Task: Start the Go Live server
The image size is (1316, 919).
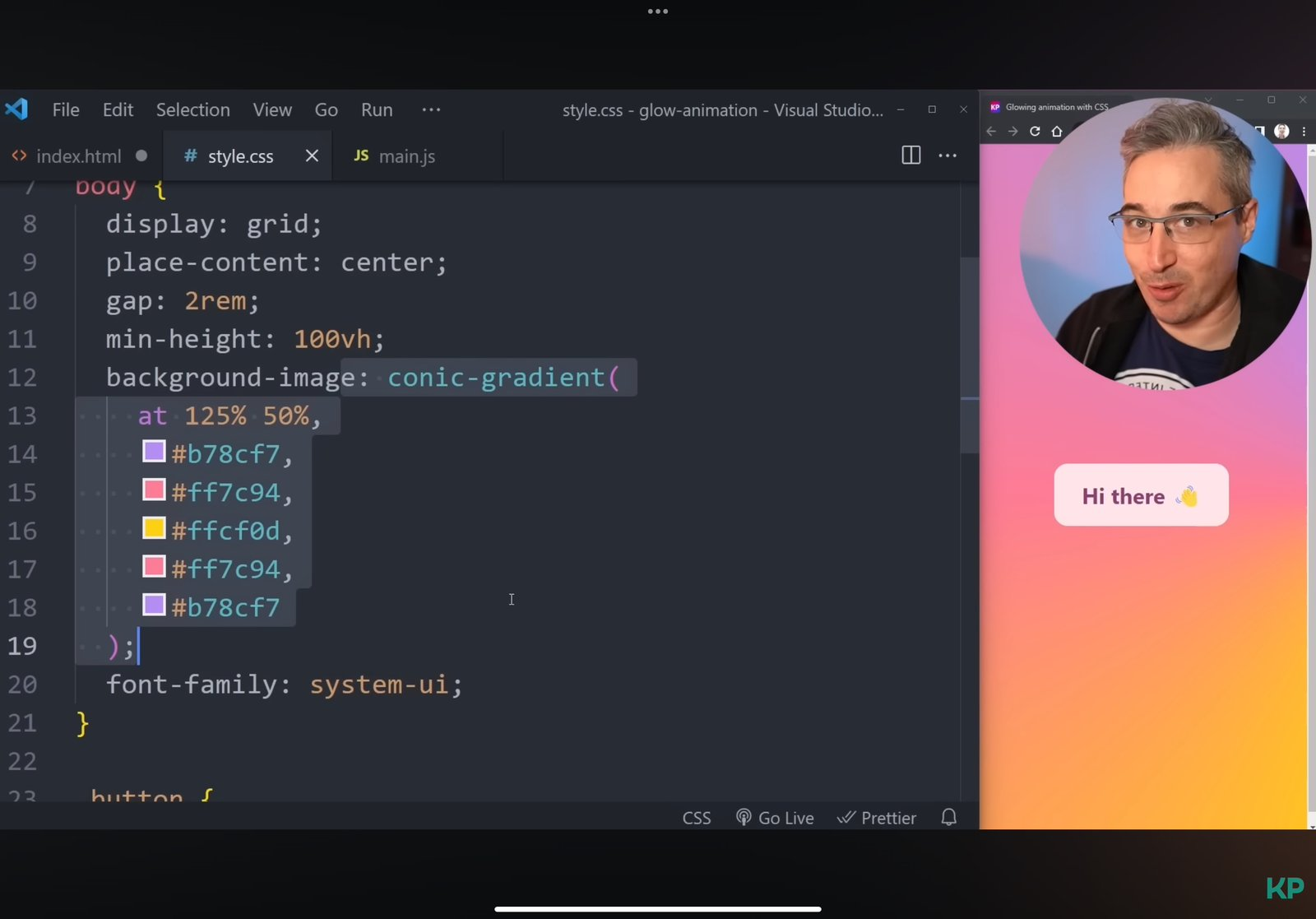Action: (775, 818)
